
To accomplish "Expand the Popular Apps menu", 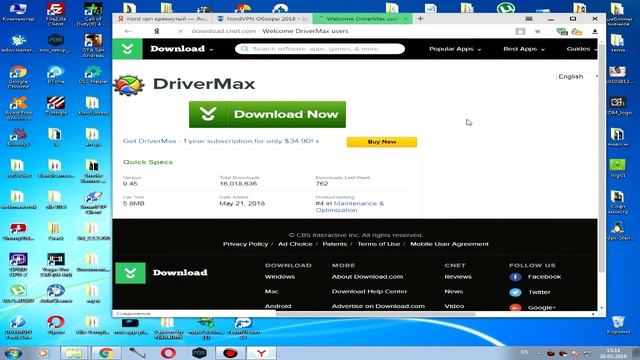I will pyautogui.click(x=455, y=49).
